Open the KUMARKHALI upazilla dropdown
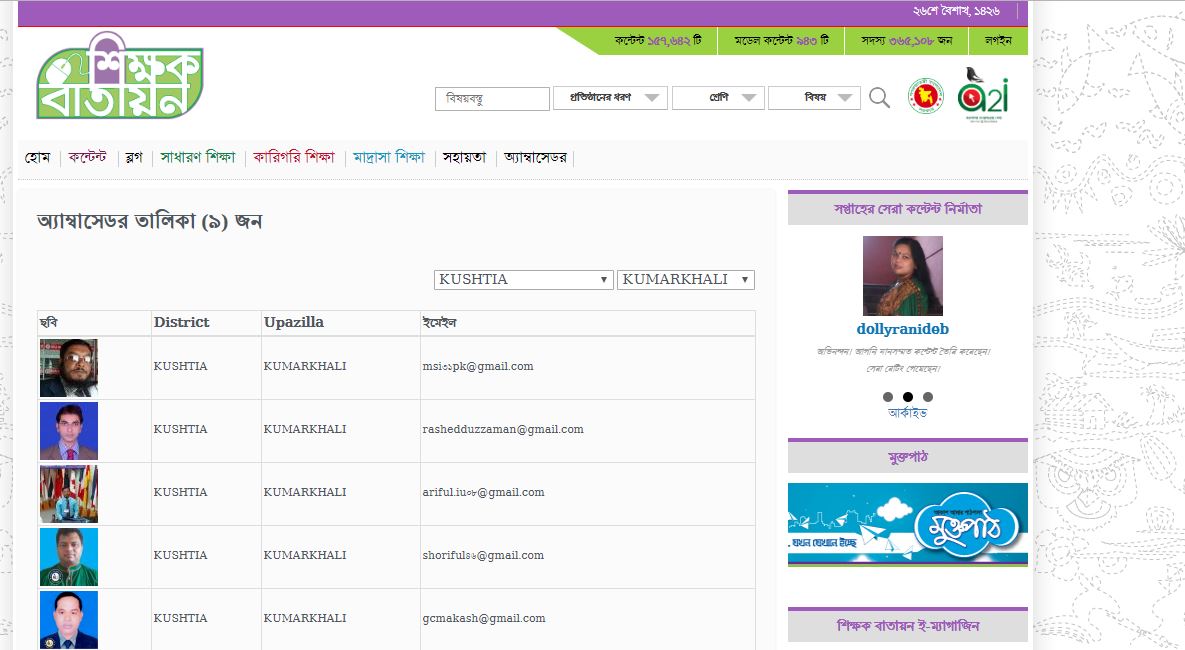 [685, 280]
